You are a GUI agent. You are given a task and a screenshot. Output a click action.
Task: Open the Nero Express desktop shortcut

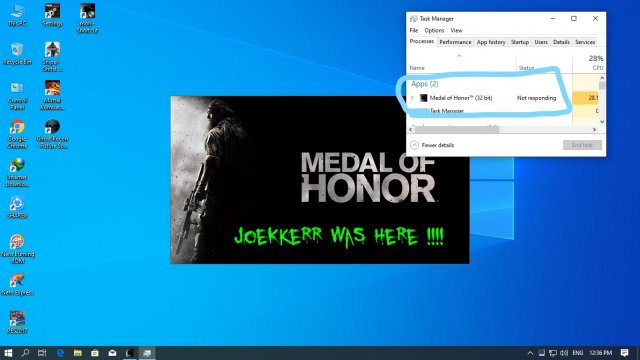17,284
